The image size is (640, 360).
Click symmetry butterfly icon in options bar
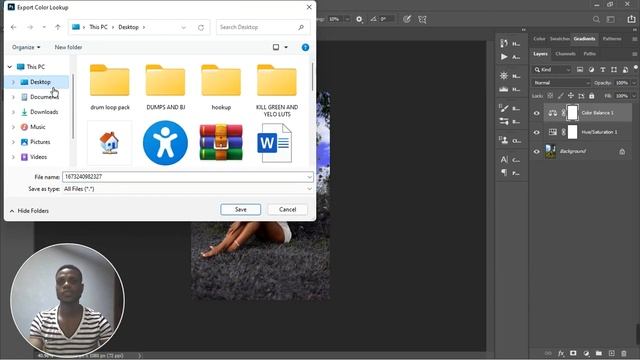tap(422, 19)
